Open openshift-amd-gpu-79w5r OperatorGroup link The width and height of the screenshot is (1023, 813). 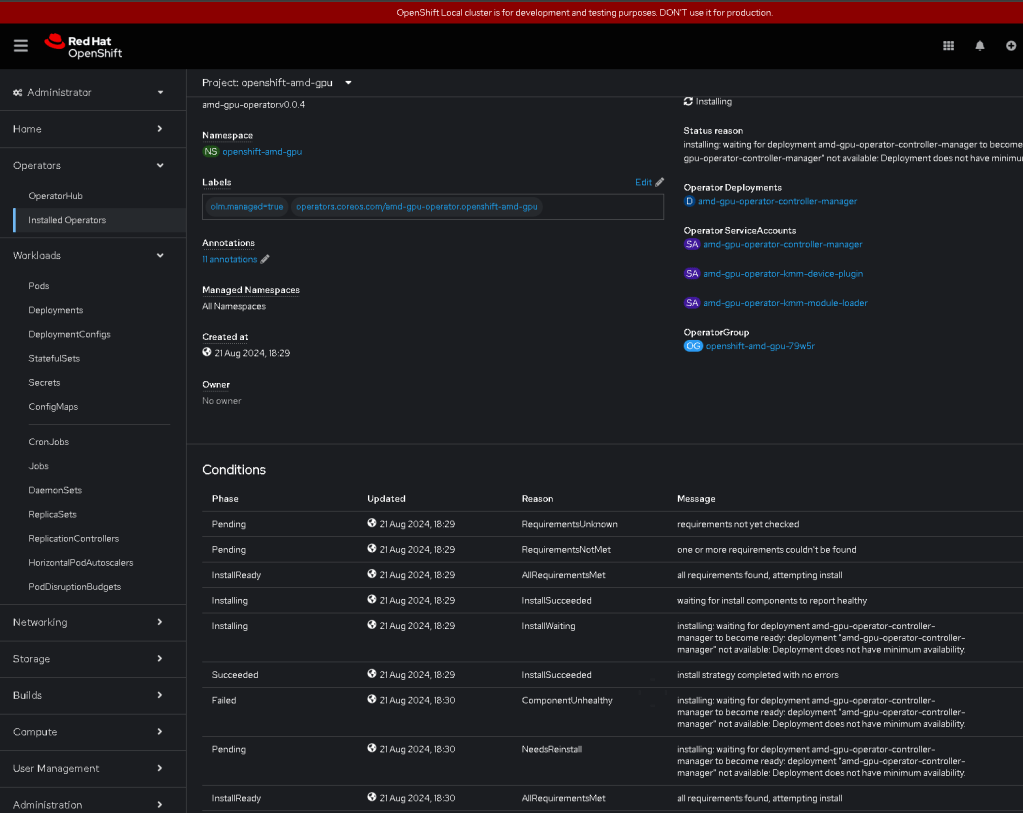coord(760,346)
